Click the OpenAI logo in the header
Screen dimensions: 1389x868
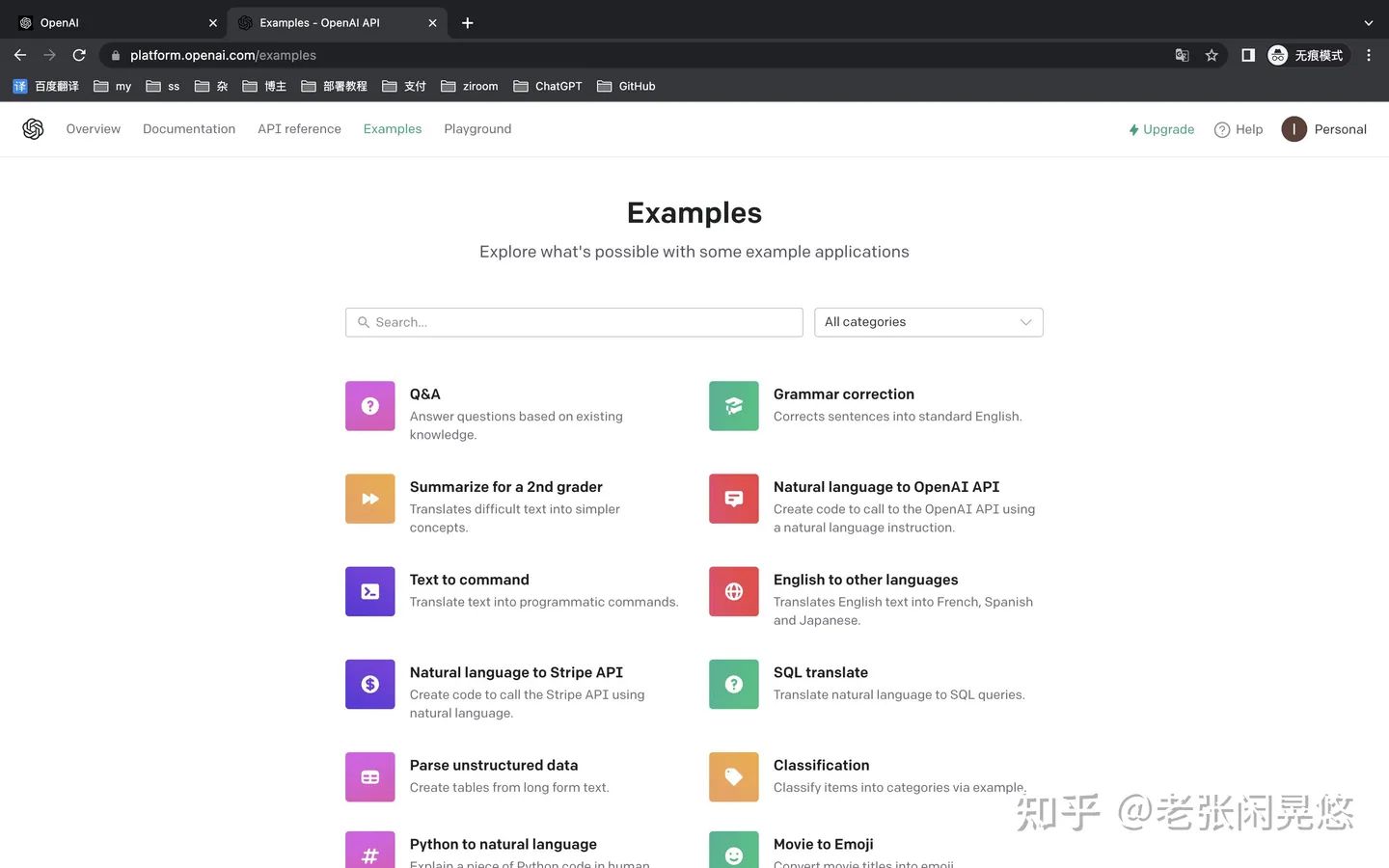coord(33,128)
